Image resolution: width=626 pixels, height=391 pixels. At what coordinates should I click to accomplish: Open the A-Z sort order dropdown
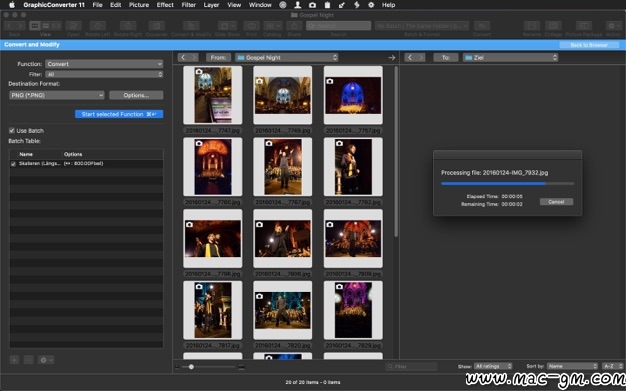(x=612, y=366)
